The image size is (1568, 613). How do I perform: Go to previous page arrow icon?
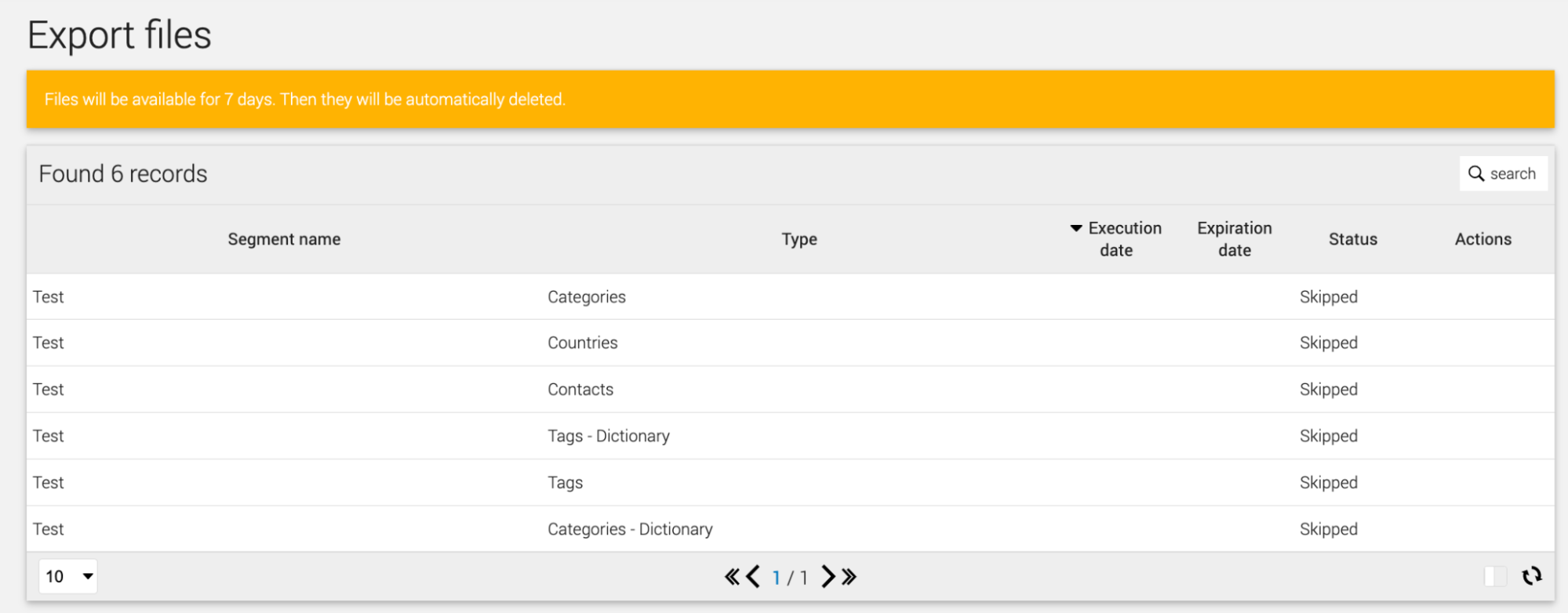[753, 577]
